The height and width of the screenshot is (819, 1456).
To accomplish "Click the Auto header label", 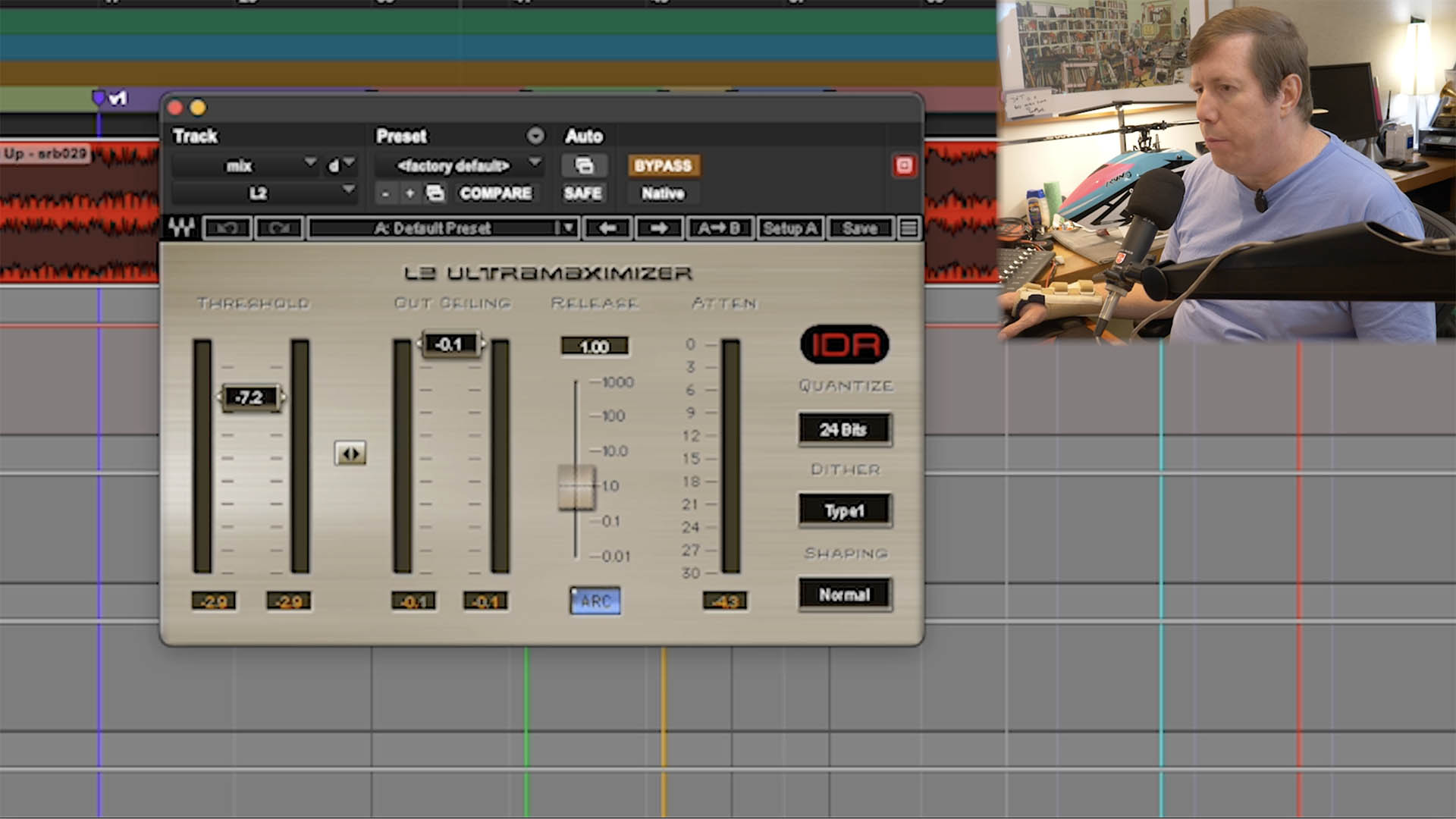I will click(x=584, y=136).
